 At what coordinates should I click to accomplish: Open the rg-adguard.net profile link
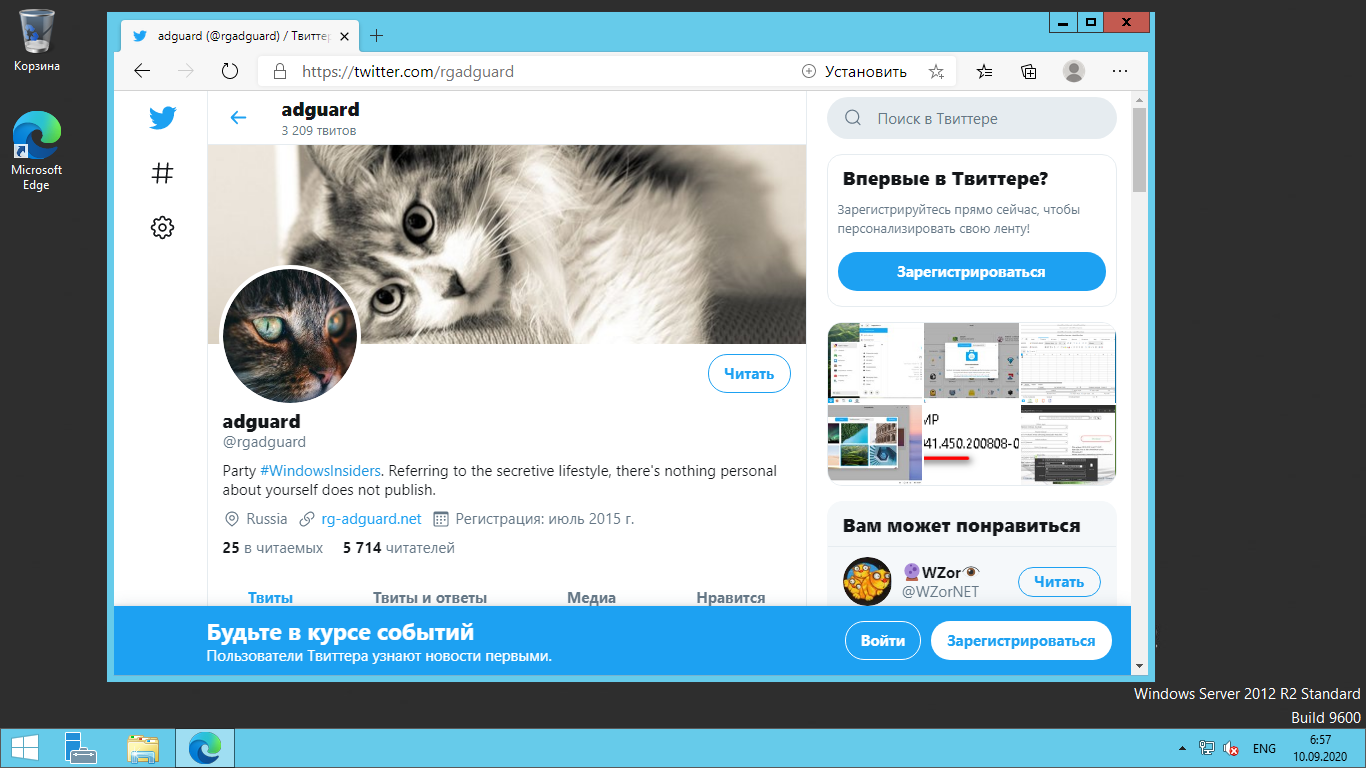371,519
